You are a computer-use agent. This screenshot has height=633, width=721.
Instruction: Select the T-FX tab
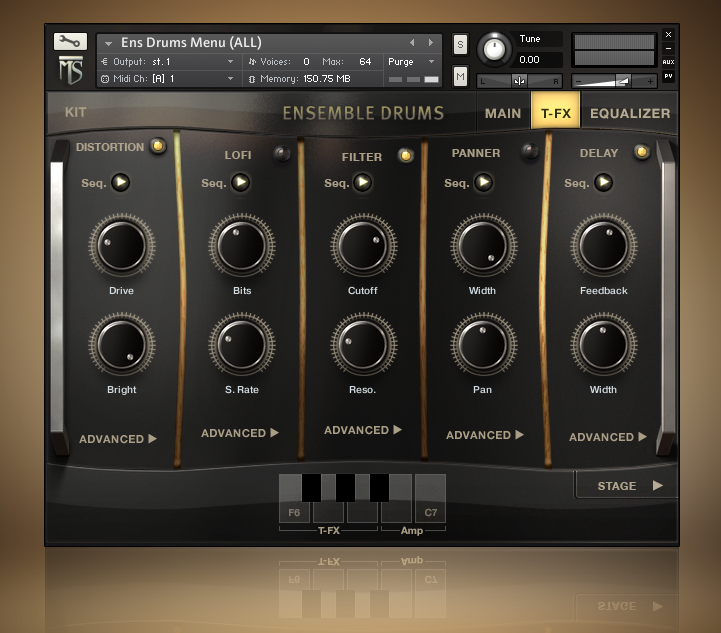[555, 111]
